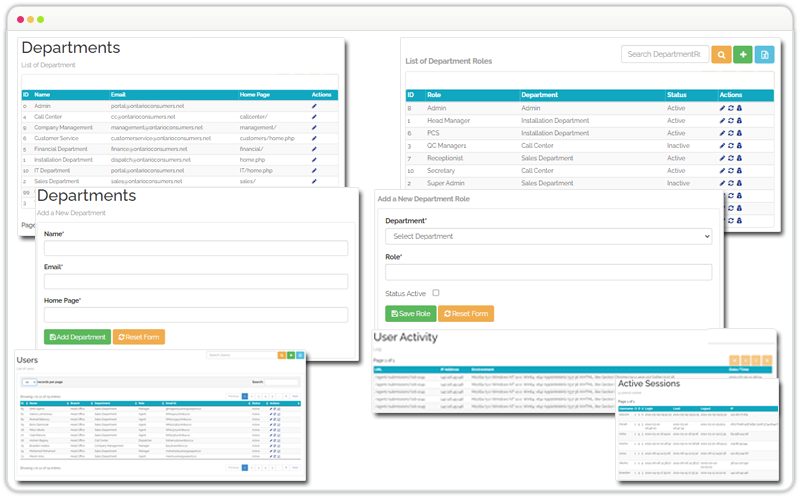Click the user icon for Admin role row
The height and width of the screenshot is (500, 800).
pyautogui.click(x=740, y=108)
